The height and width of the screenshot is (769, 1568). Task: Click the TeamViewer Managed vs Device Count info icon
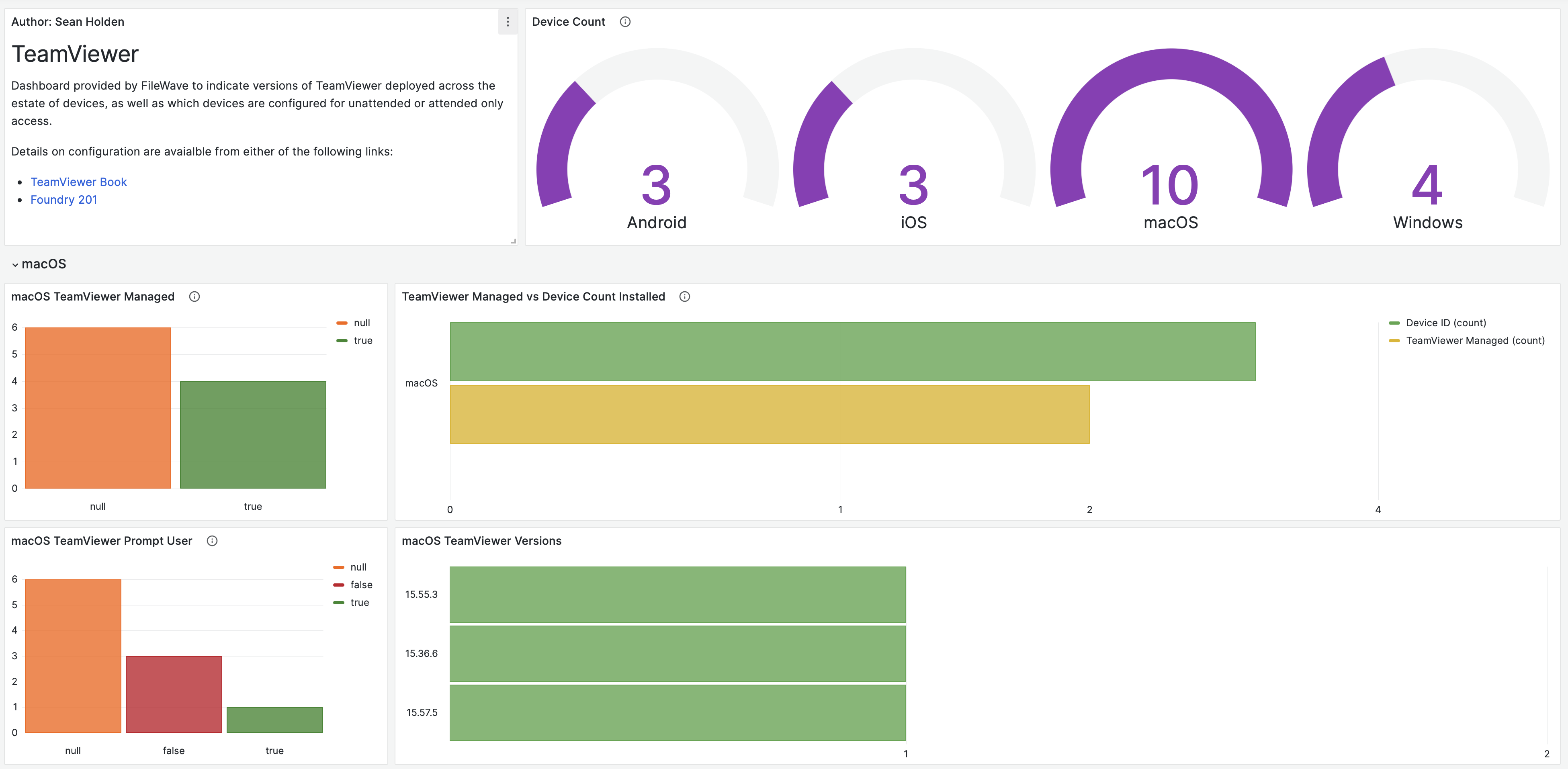pos(685,297)
